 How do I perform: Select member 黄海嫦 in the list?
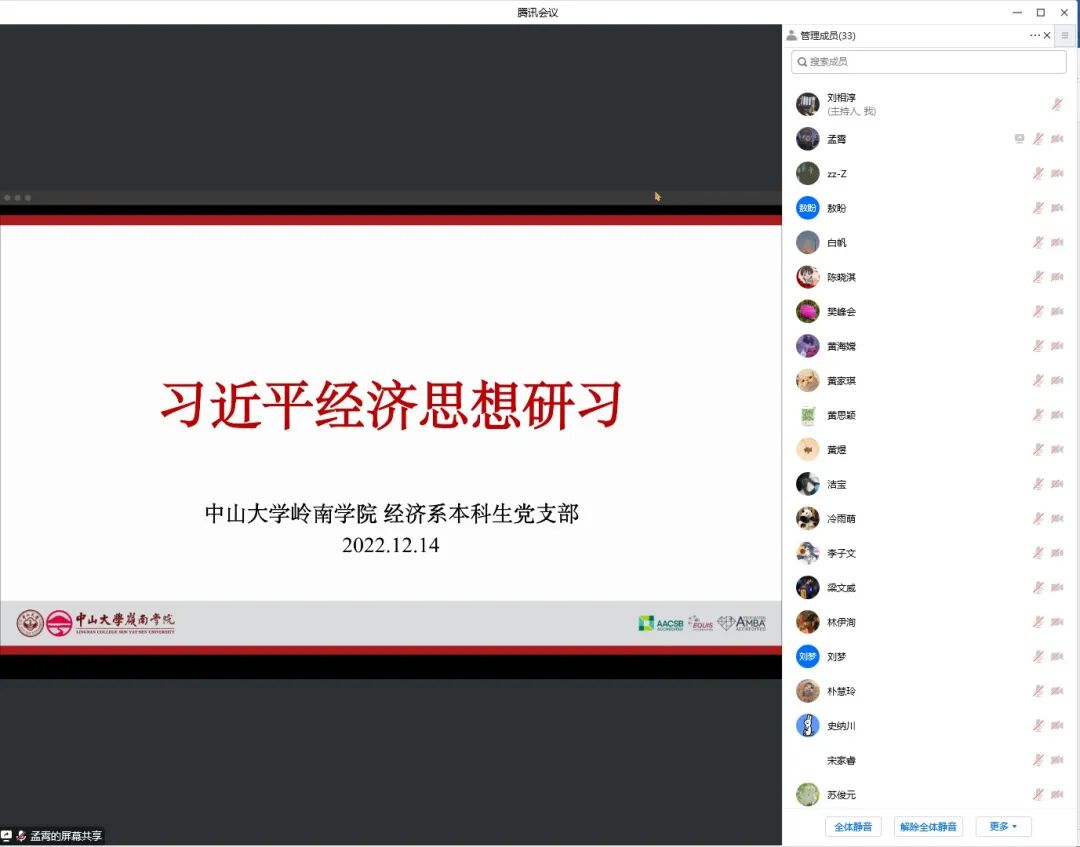click(x=840, y=346)
